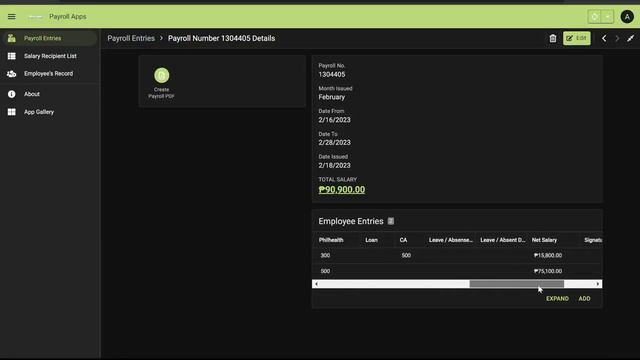Click the App Gallery tiles icon
Screen dimensions: 640x360
click(11, 112)
